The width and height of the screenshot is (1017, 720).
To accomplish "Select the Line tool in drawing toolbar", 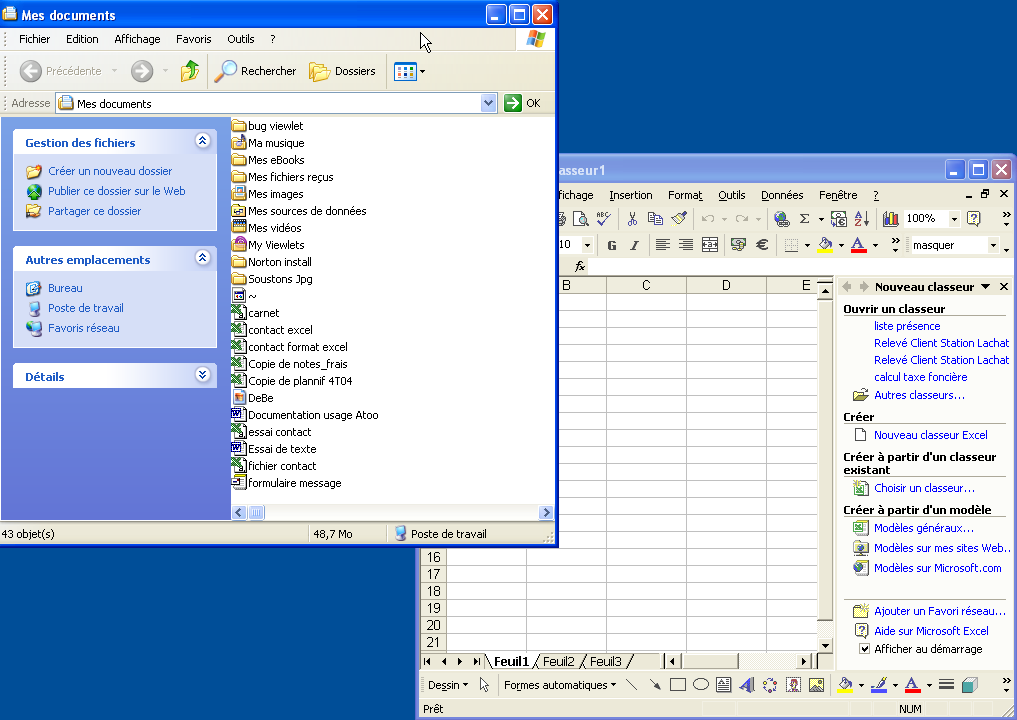I will coord(631,685).
